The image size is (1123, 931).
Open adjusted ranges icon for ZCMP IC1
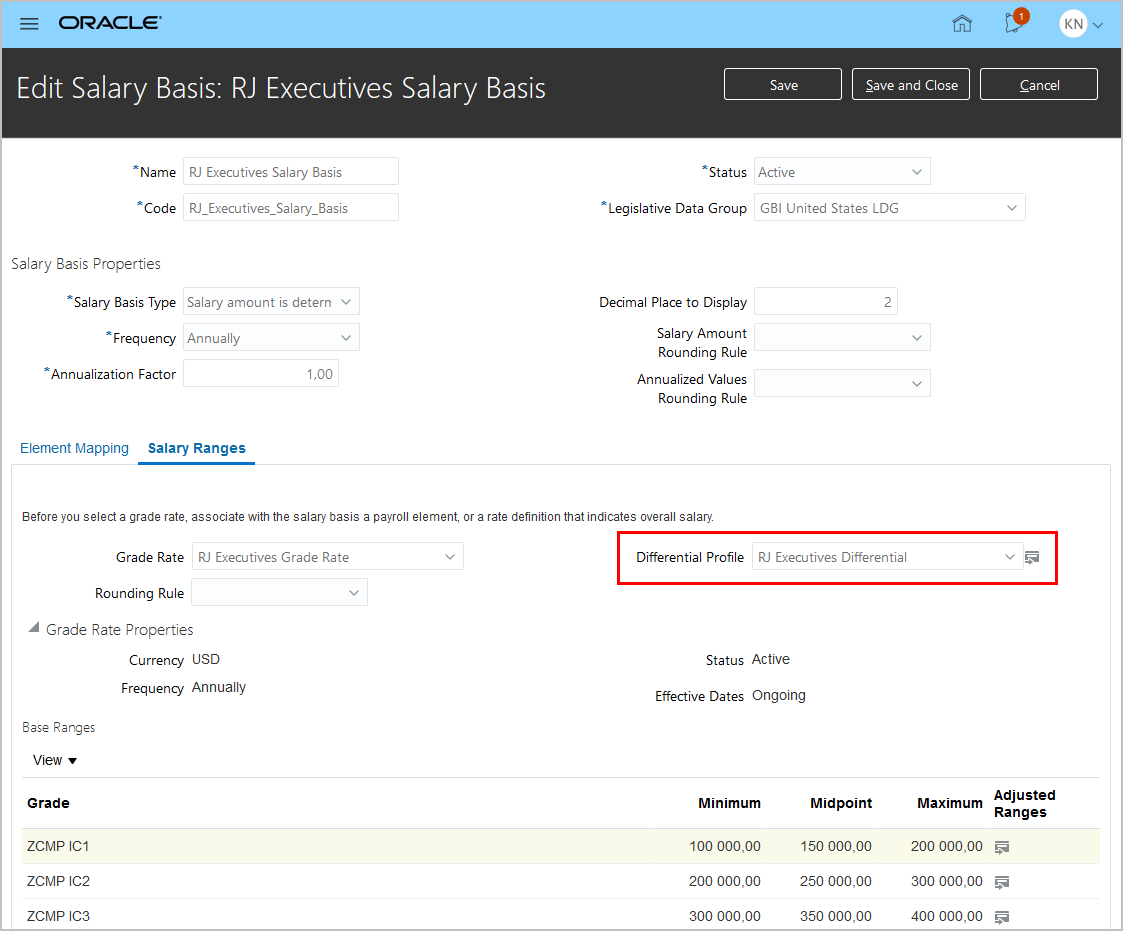(x=1002, y=847)
